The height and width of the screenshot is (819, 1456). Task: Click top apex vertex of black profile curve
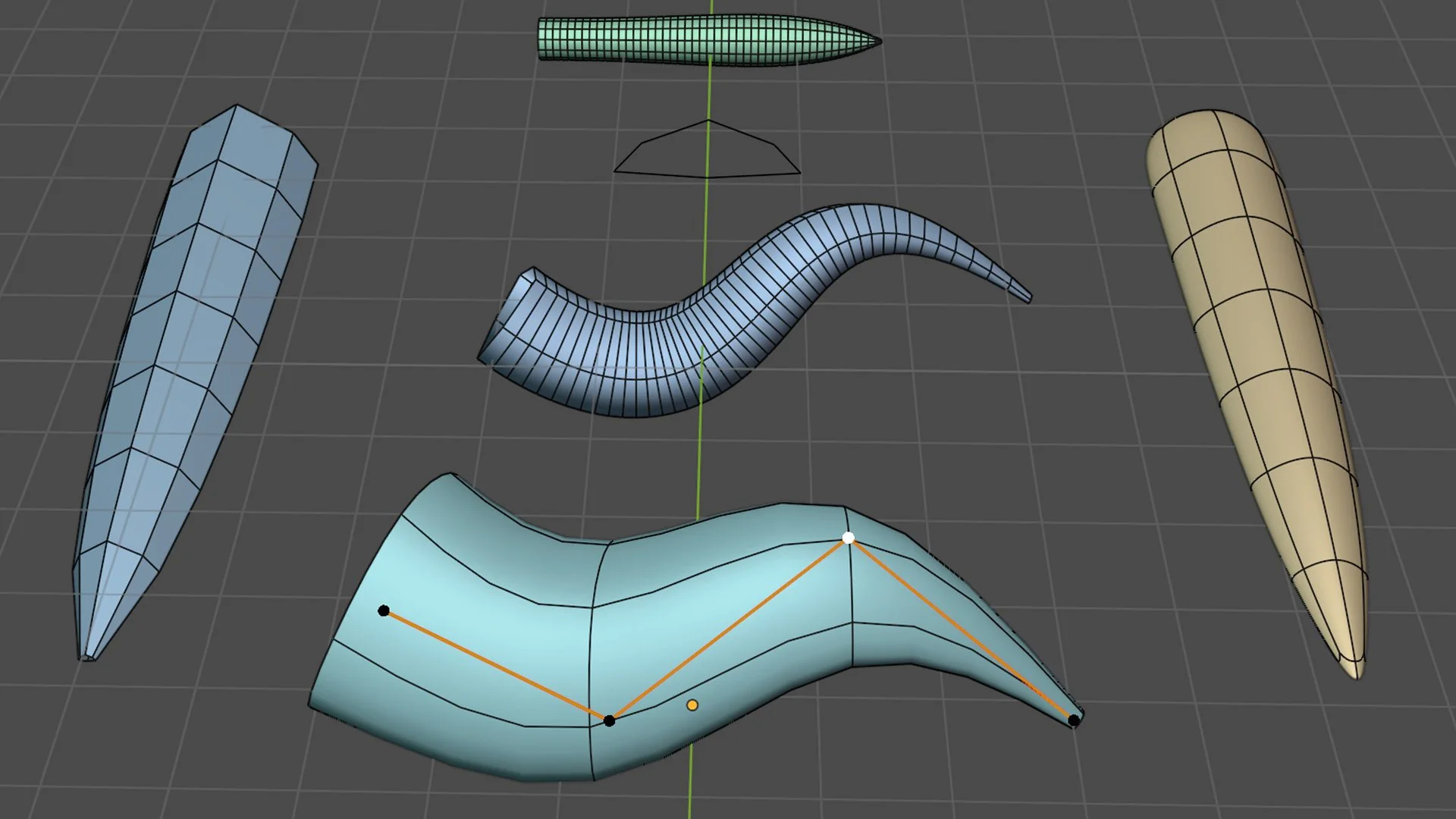point(708,121)
